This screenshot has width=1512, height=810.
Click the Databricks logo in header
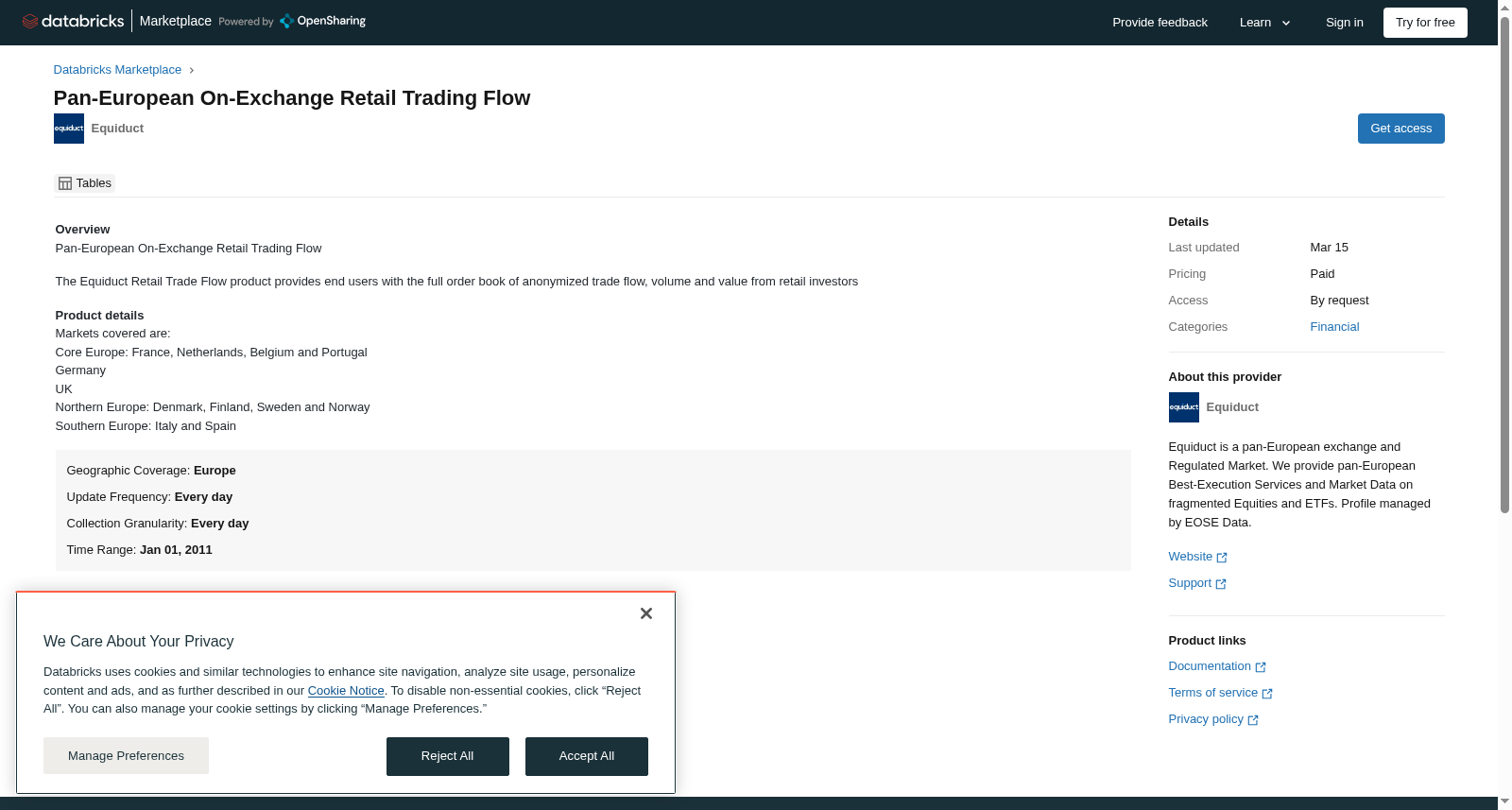(73, 21)
